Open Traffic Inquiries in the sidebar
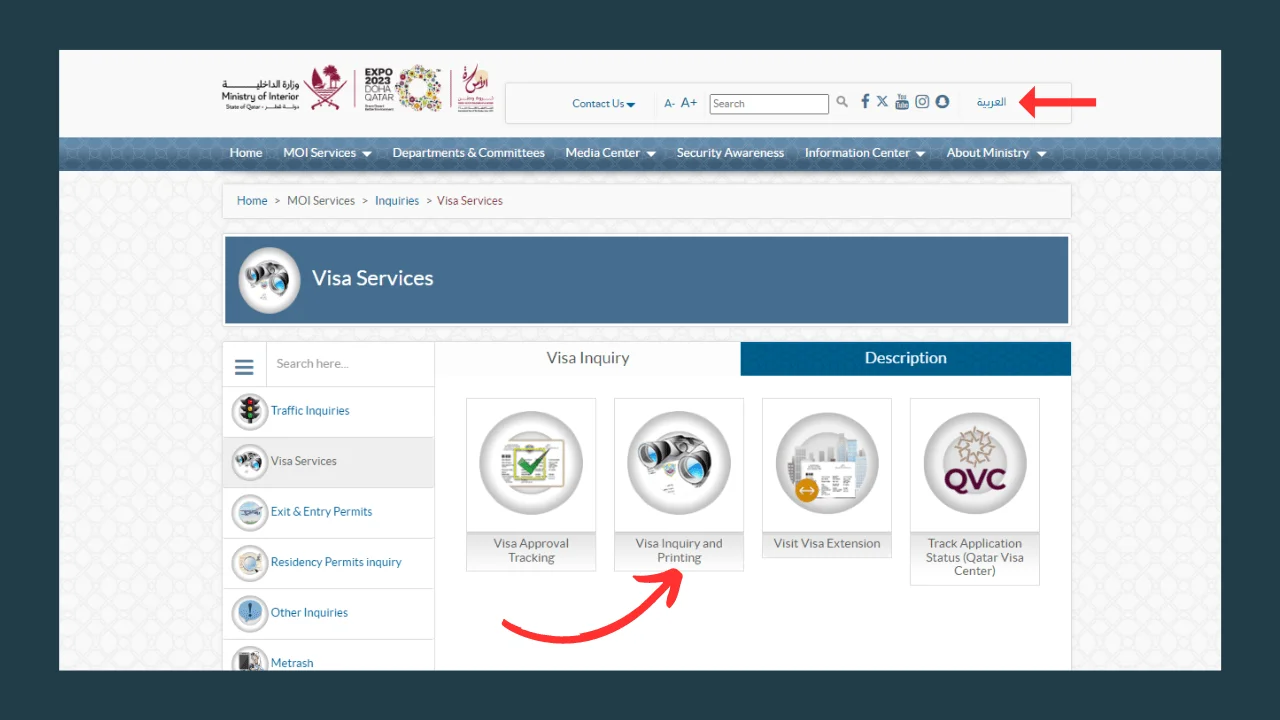 point(310,411)
